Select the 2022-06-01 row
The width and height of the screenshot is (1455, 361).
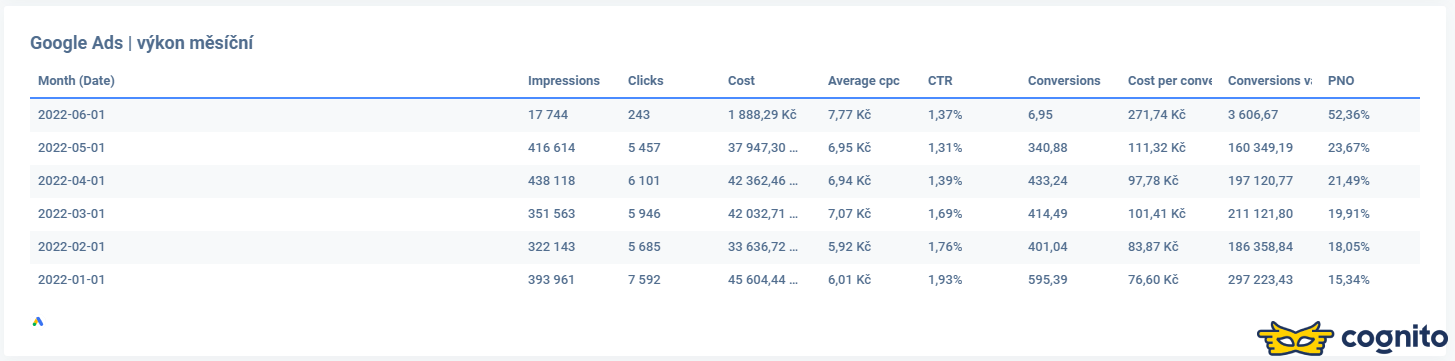(725, 115)
